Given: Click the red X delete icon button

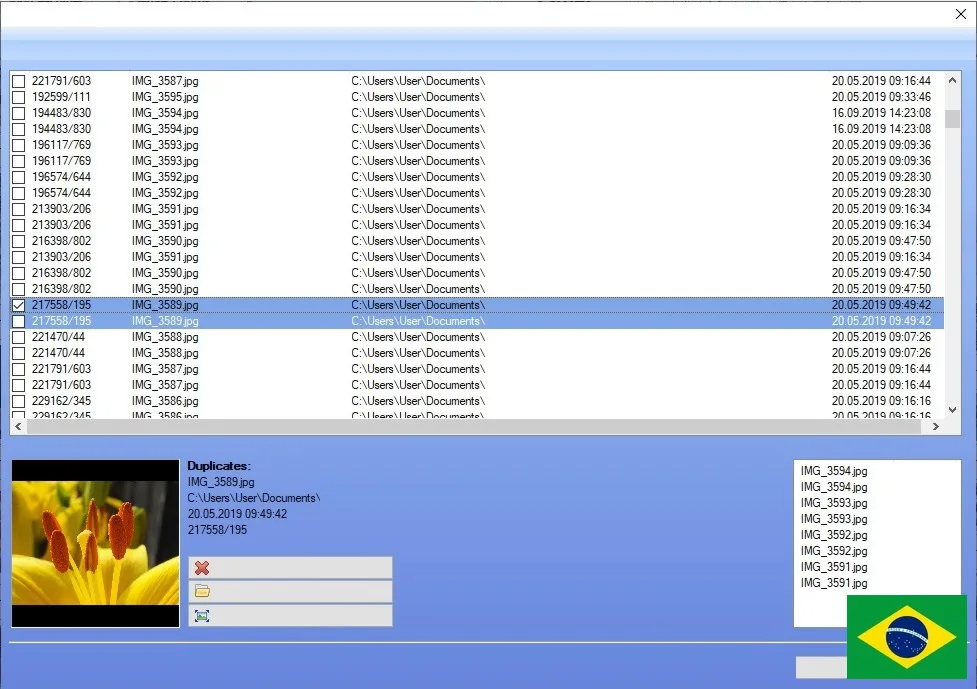Looking at the screenshot, I should coord(202,568).
